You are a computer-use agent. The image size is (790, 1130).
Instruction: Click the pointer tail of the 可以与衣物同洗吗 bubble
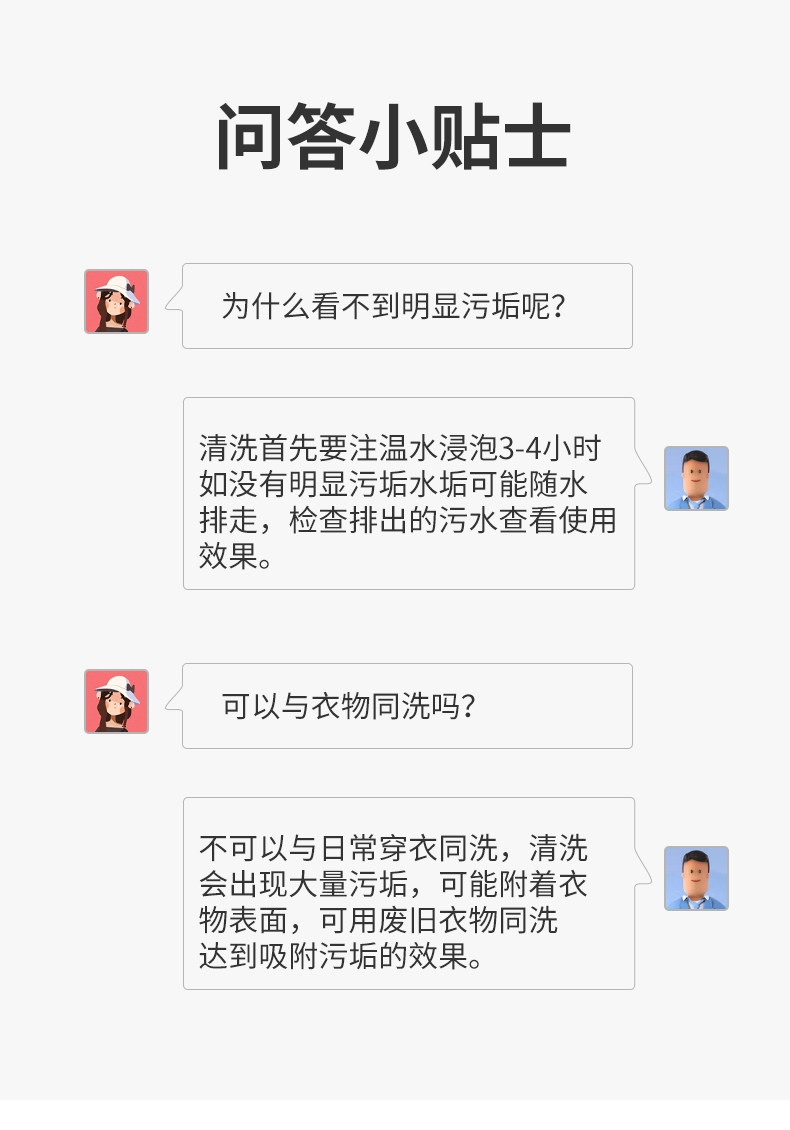pyautogui.click(x=174, y=706)
